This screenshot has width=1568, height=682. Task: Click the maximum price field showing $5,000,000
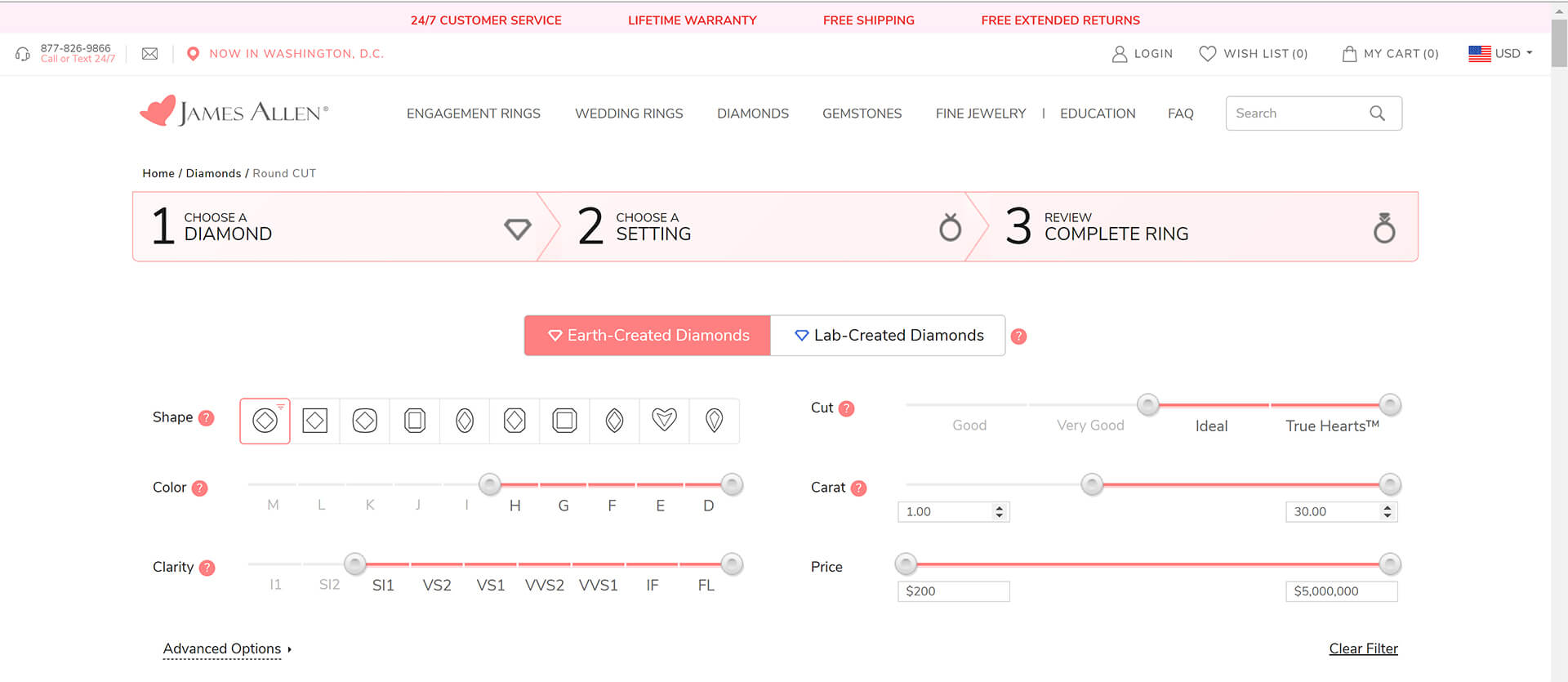[x=1342, y=591]
